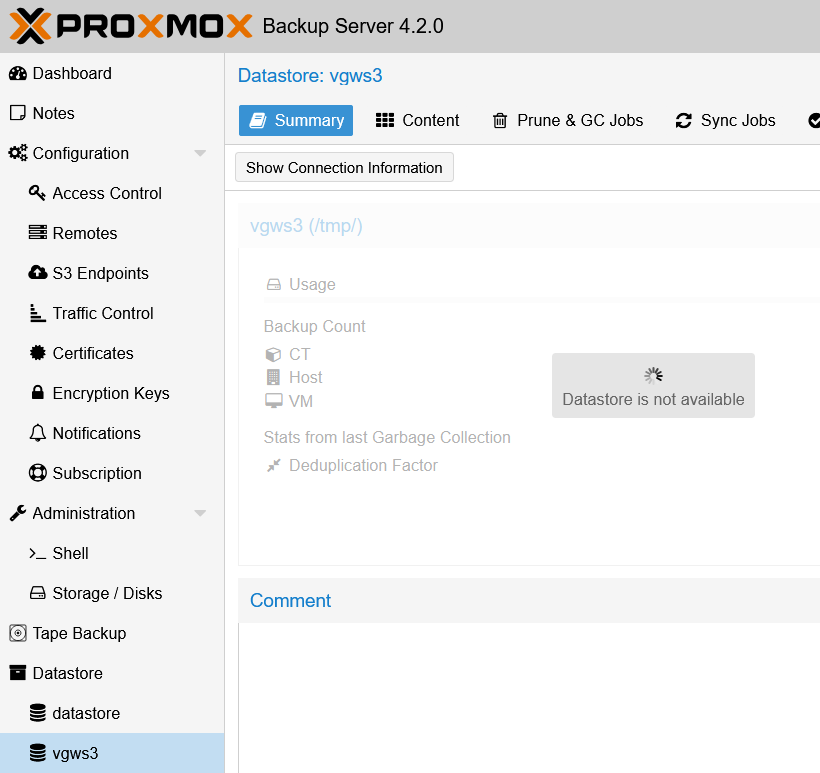Open the Tape Backup page
Screen dimensions: 820x773
(x=112, y=633)
